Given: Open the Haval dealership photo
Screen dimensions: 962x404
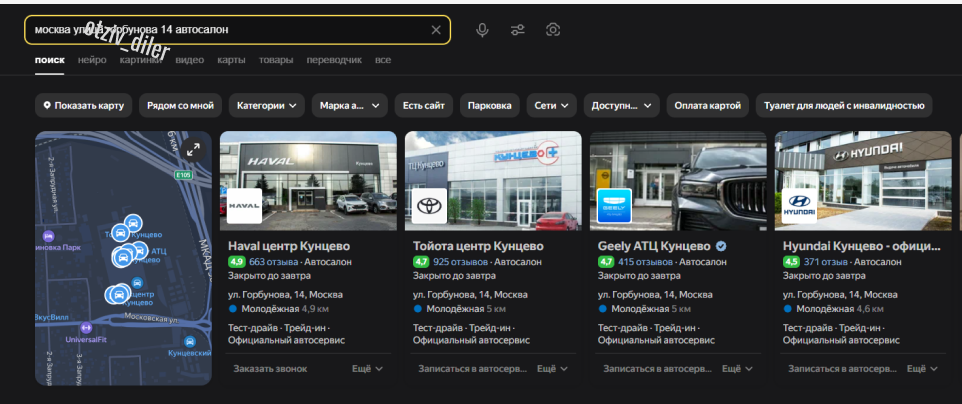Looking at the screenshot, I should pyautogui.click(x=308, y=181).
